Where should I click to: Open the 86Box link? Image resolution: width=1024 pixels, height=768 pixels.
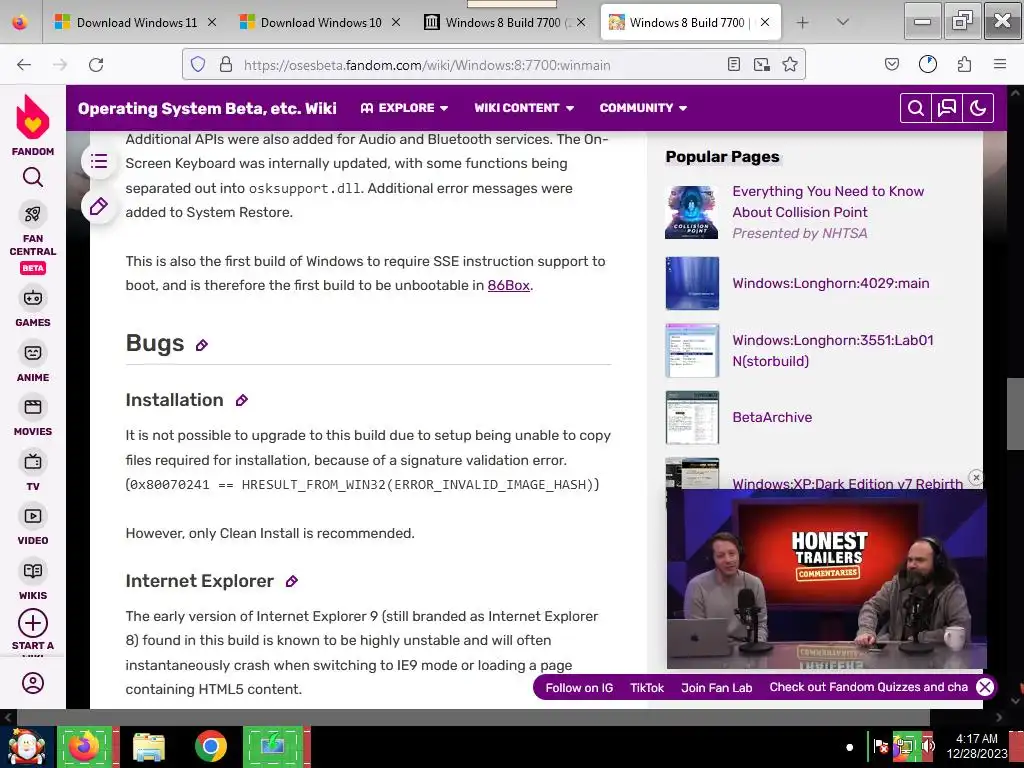coord(508,285)
